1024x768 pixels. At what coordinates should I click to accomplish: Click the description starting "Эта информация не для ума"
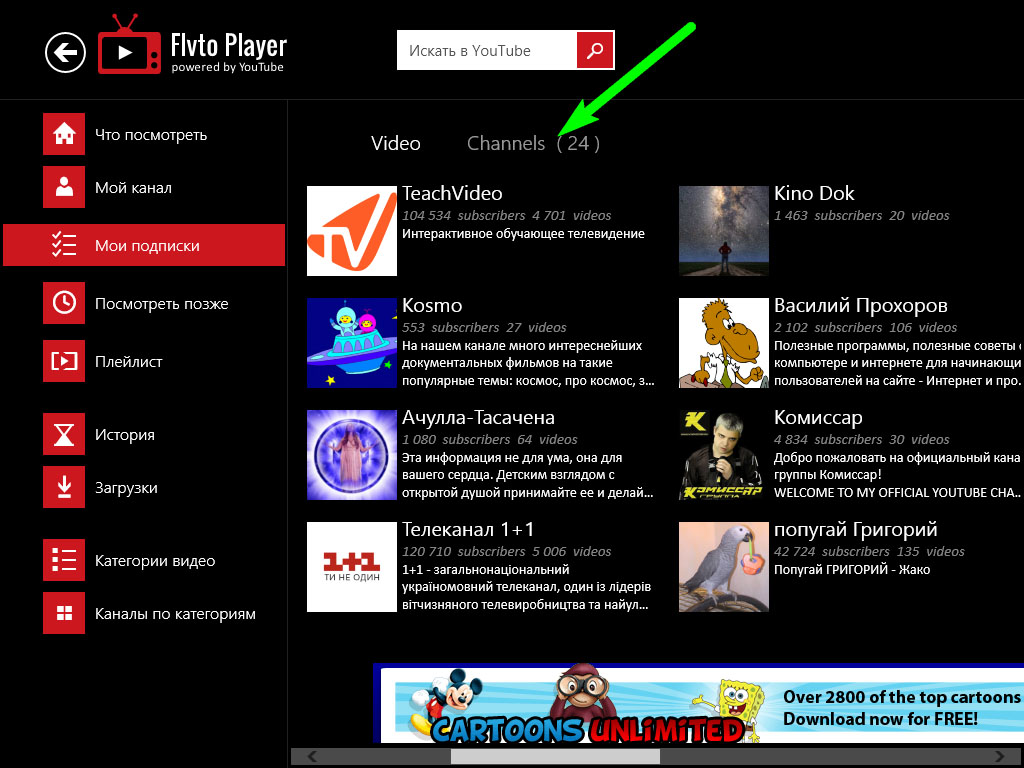pos(528,475)
